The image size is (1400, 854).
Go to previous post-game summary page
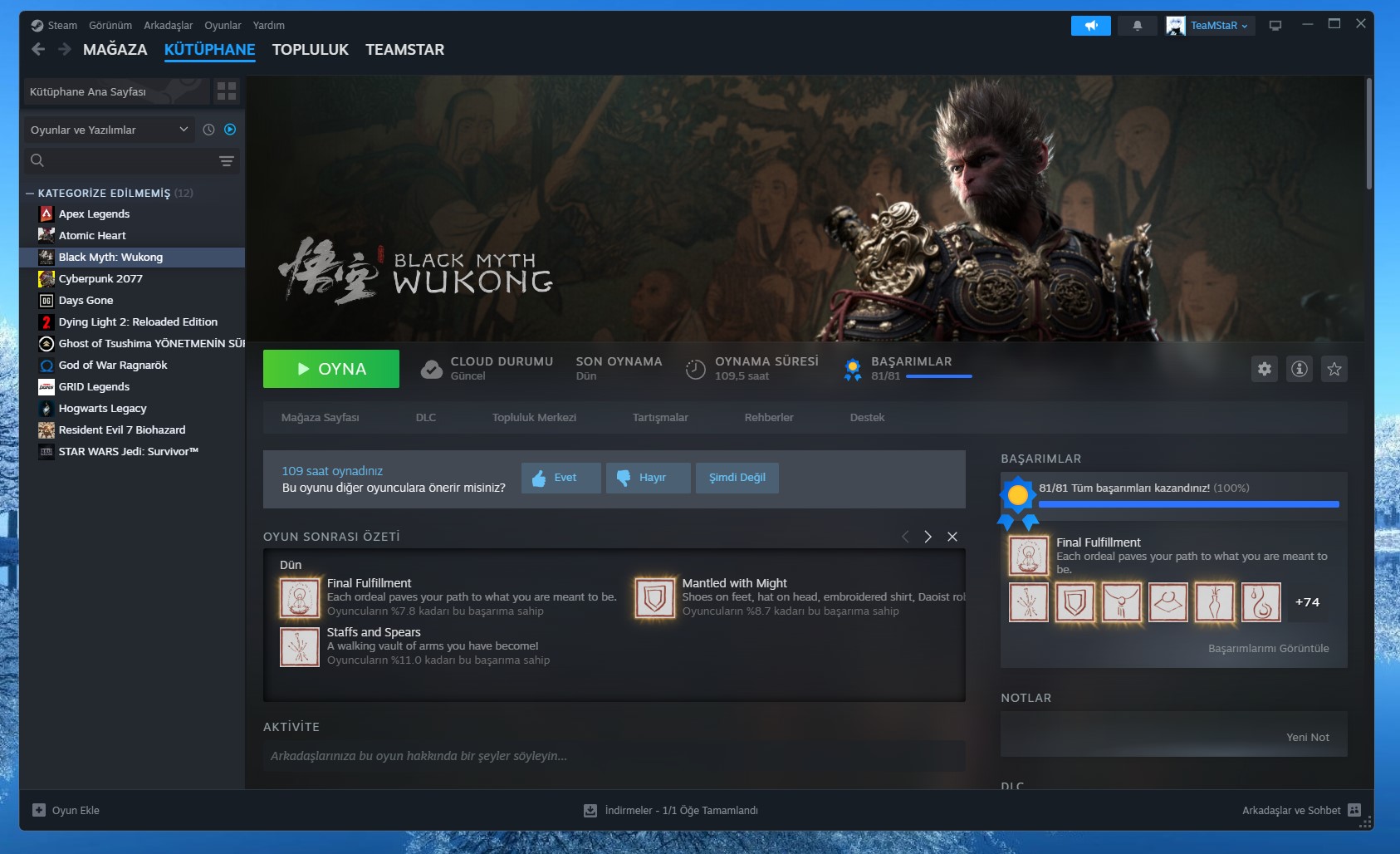tap(905, 537)
